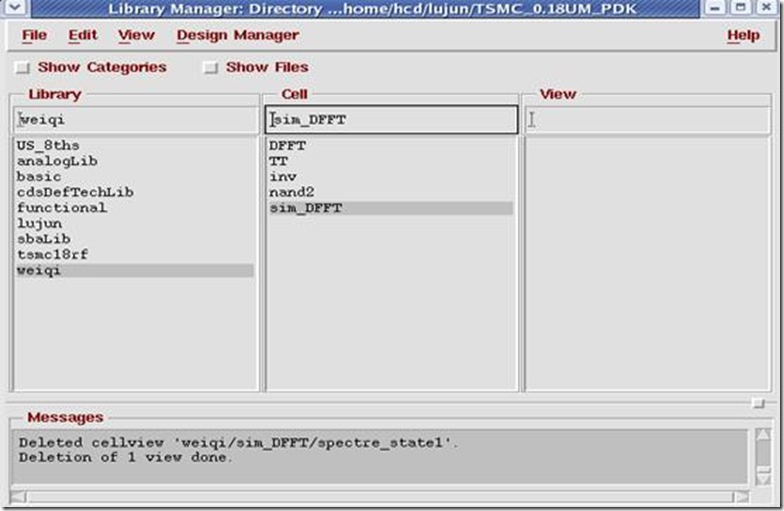Screen dimensions: 784x511
Task: Click the pane resize sash handle above Messages
Action: pos(757,403)
